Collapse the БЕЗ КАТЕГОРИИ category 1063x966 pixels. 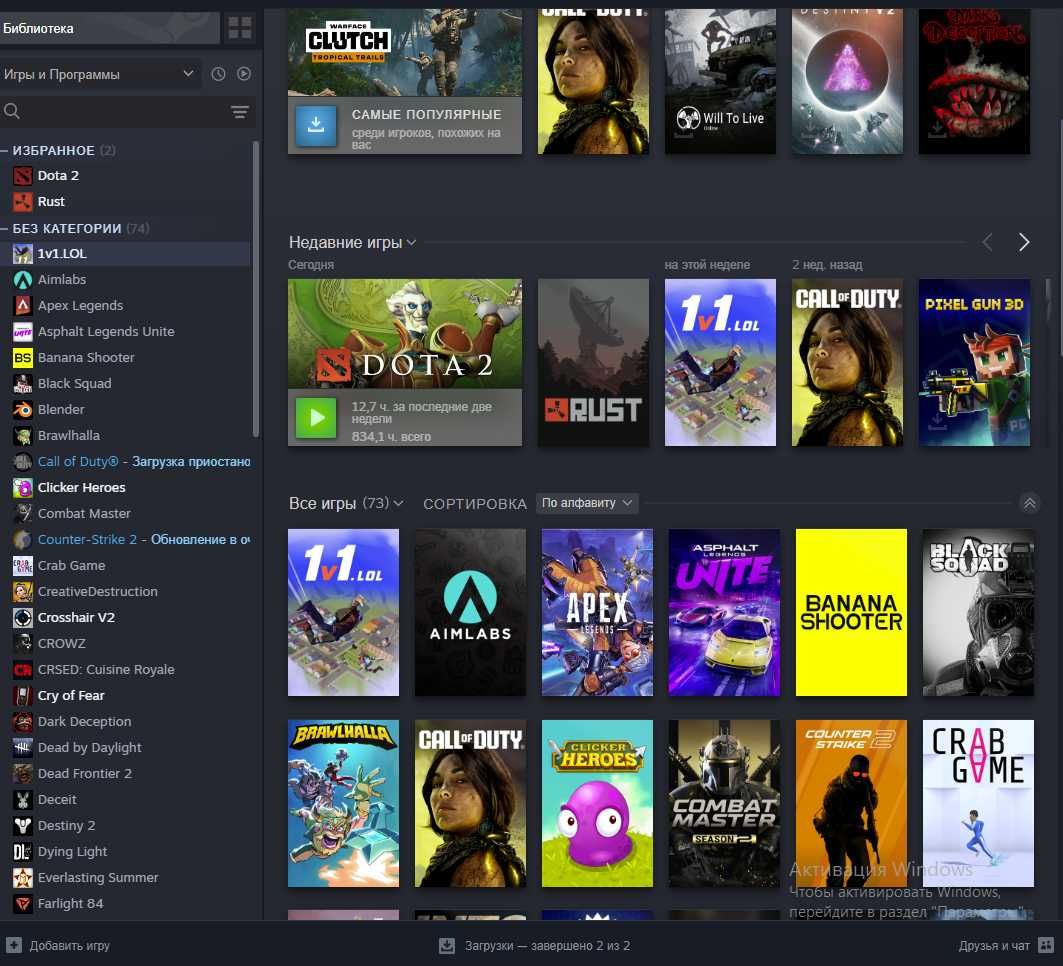(x=4, y=228)
